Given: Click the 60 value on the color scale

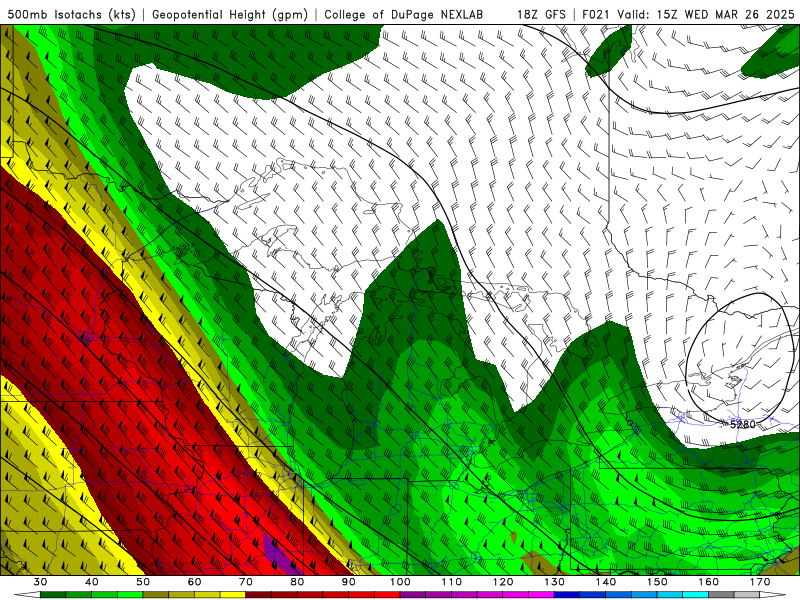Looking at the screenshot, I should point(194,582).
